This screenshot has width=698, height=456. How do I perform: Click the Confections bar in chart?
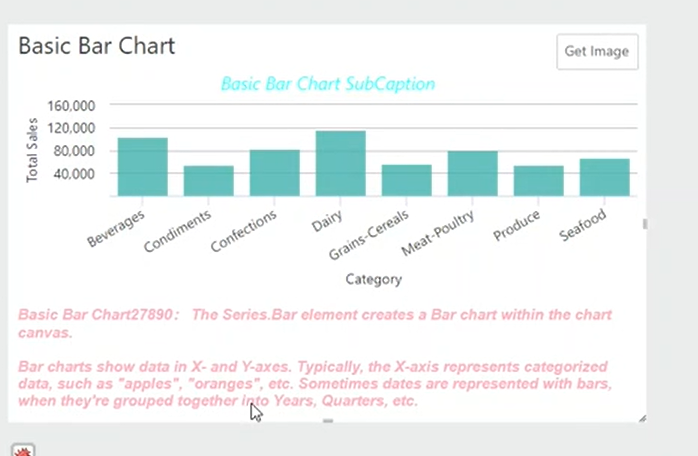(x=275, y=173)
